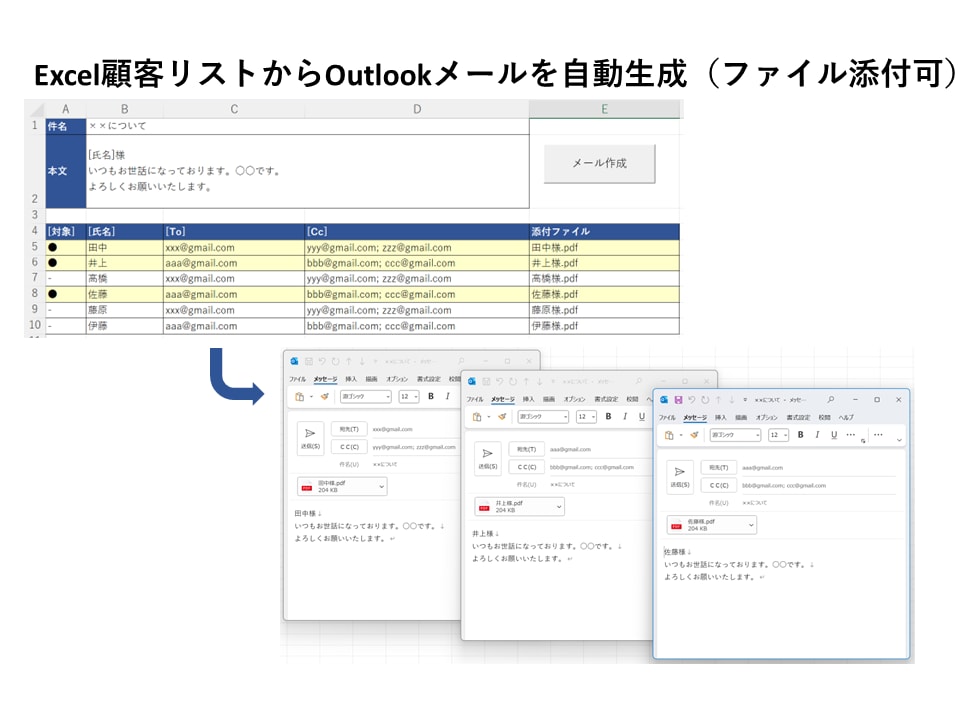Open the 書式設定 tab in the 佐藤様 mail
The height and width of the screenshot is (720, 960).
click(x=798, y=418)
